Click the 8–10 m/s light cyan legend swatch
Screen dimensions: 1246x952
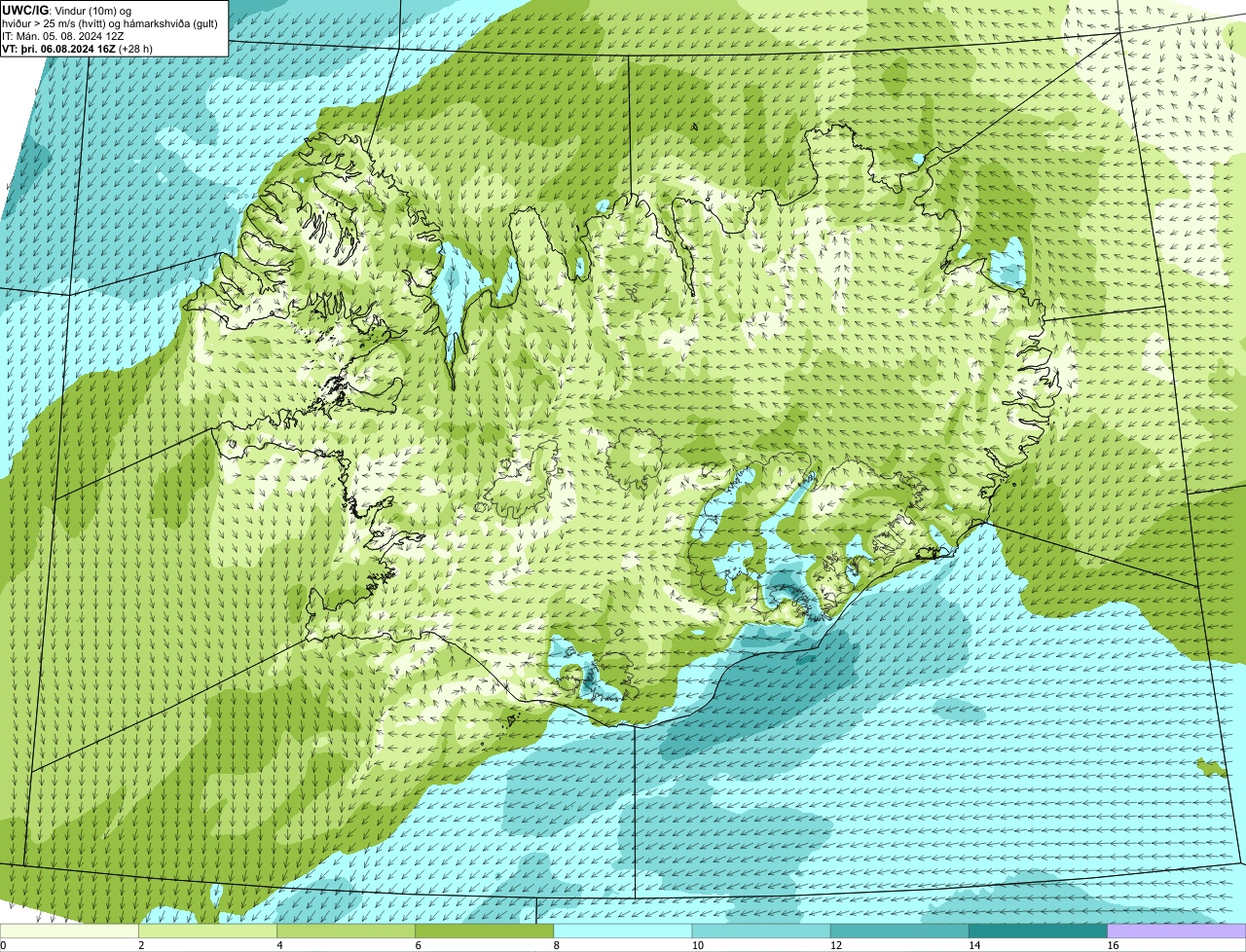(623, 932)
